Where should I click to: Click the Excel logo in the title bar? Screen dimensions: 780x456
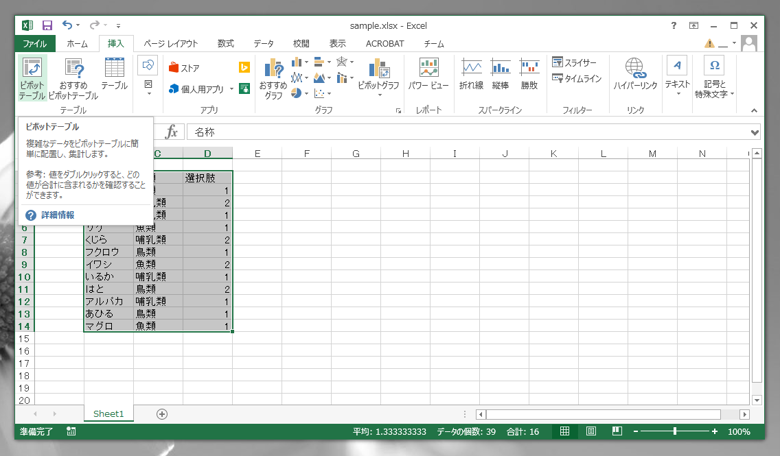27,25
